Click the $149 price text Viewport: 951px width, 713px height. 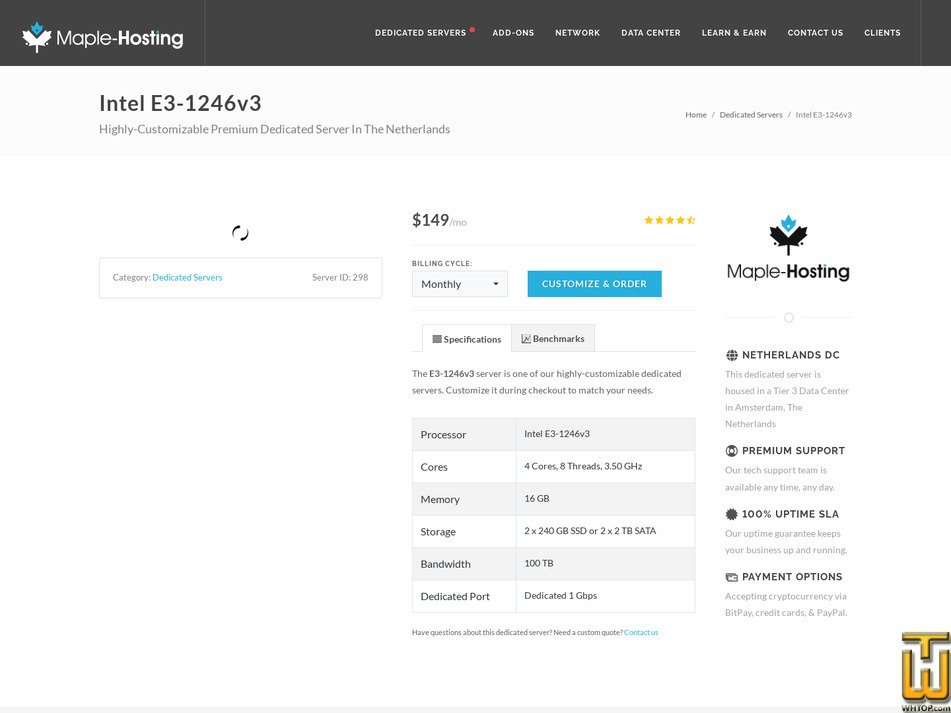(431, 220)
